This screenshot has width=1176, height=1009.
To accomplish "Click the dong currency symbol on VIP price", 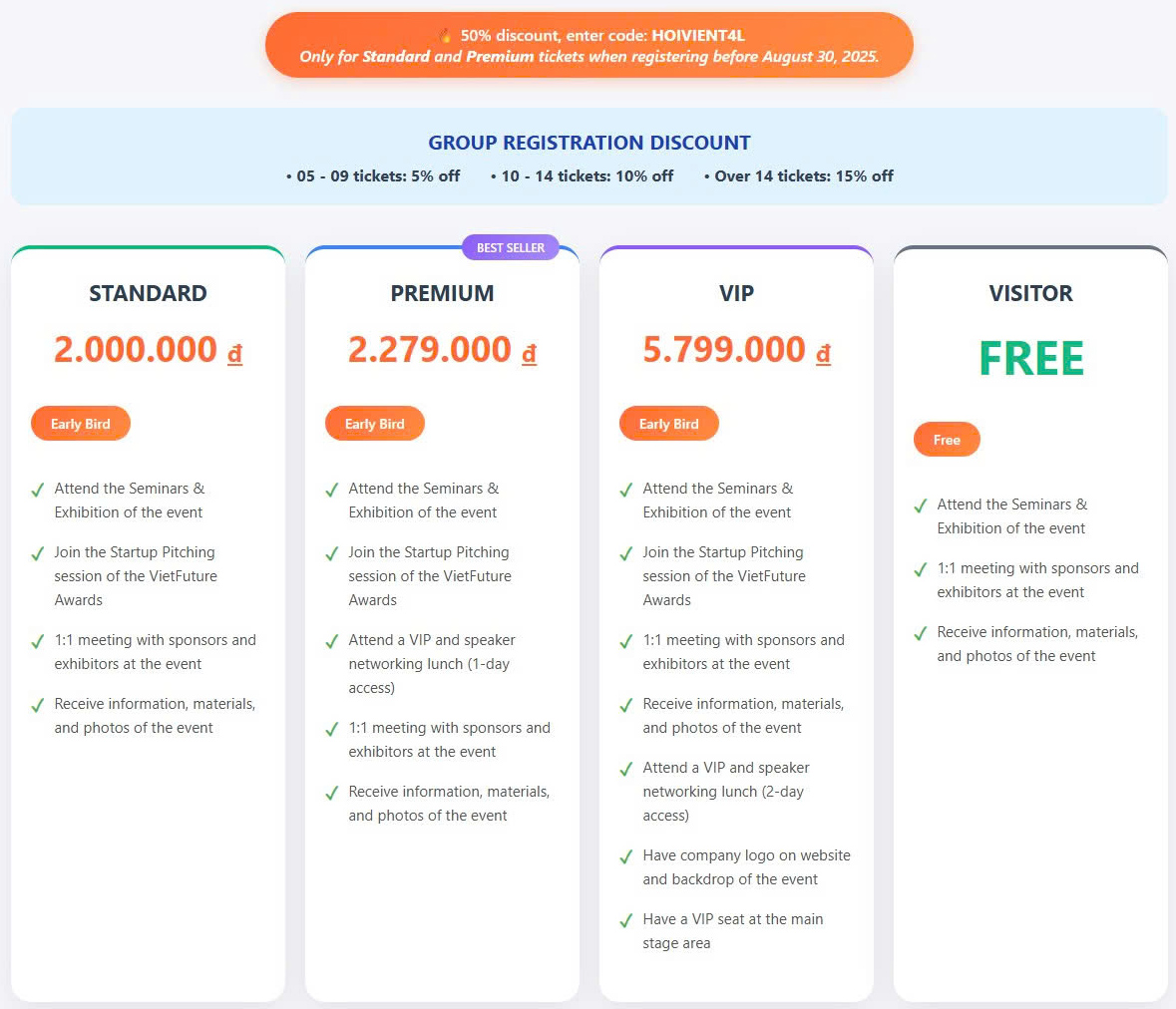I will (x=824, y=353).
